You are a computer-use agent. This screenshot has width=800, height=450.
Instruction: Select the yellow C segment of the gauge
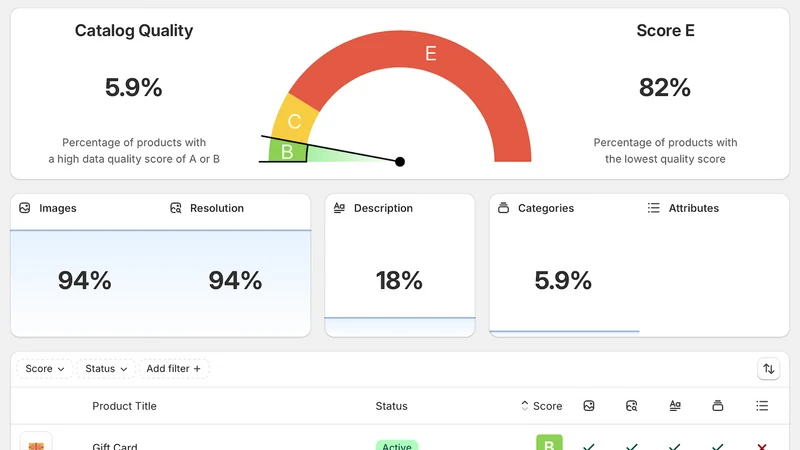point(294,121)
